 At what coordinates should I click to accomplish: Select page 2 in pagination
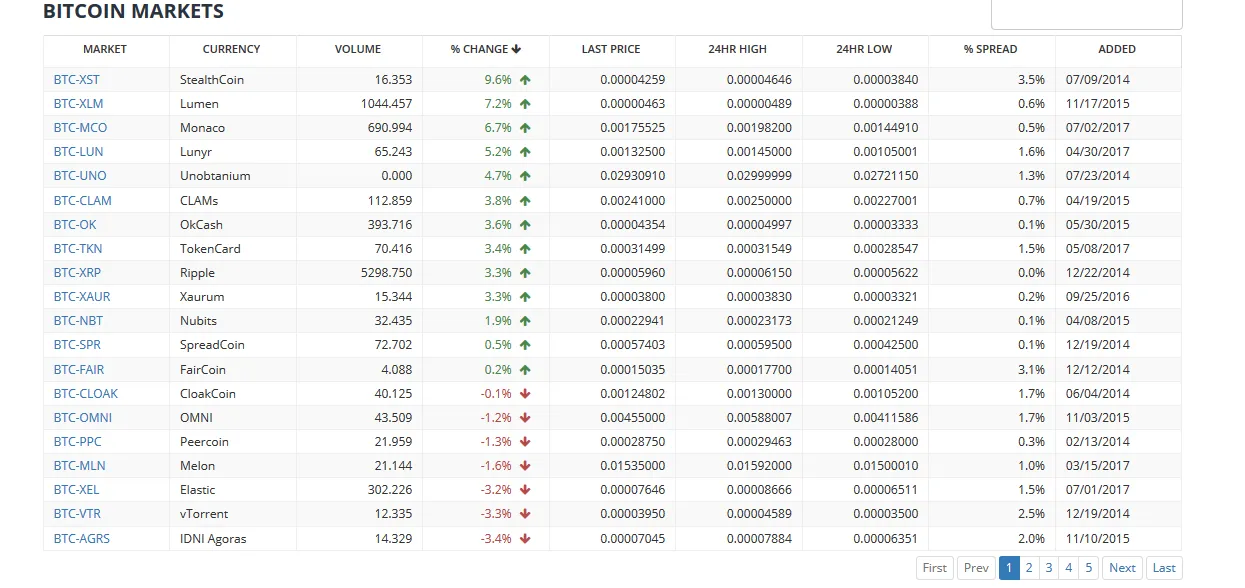point(1029,568)
